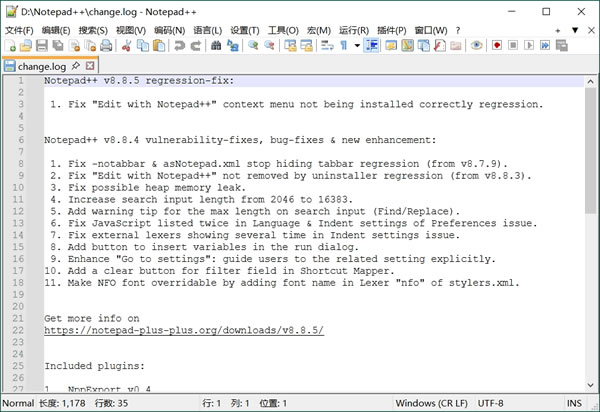
Task: Open the 设置(T) menu
Action: click(x=245, y=30)
